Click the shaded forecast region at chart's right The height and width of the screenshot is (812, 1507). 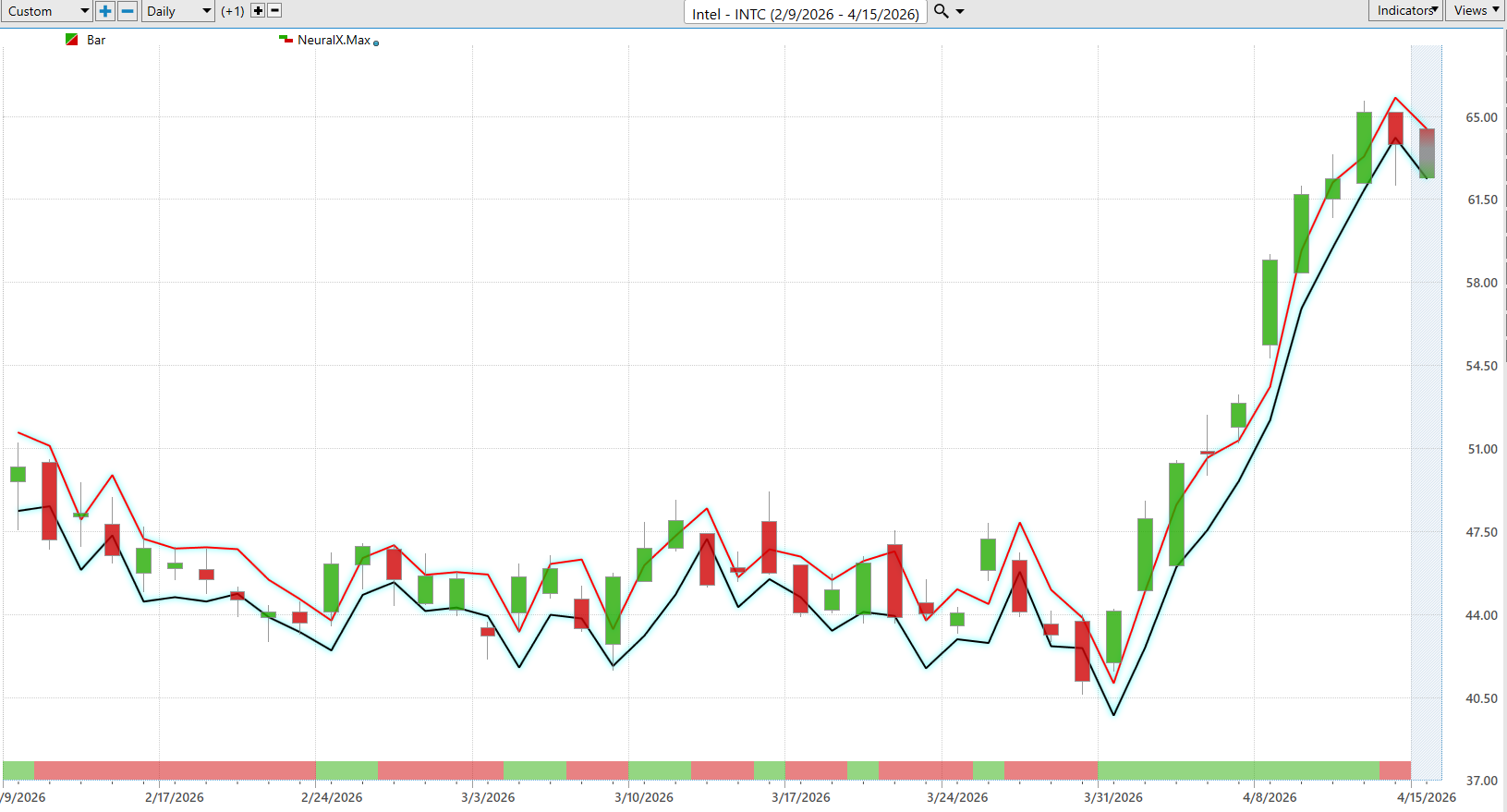1426,416
